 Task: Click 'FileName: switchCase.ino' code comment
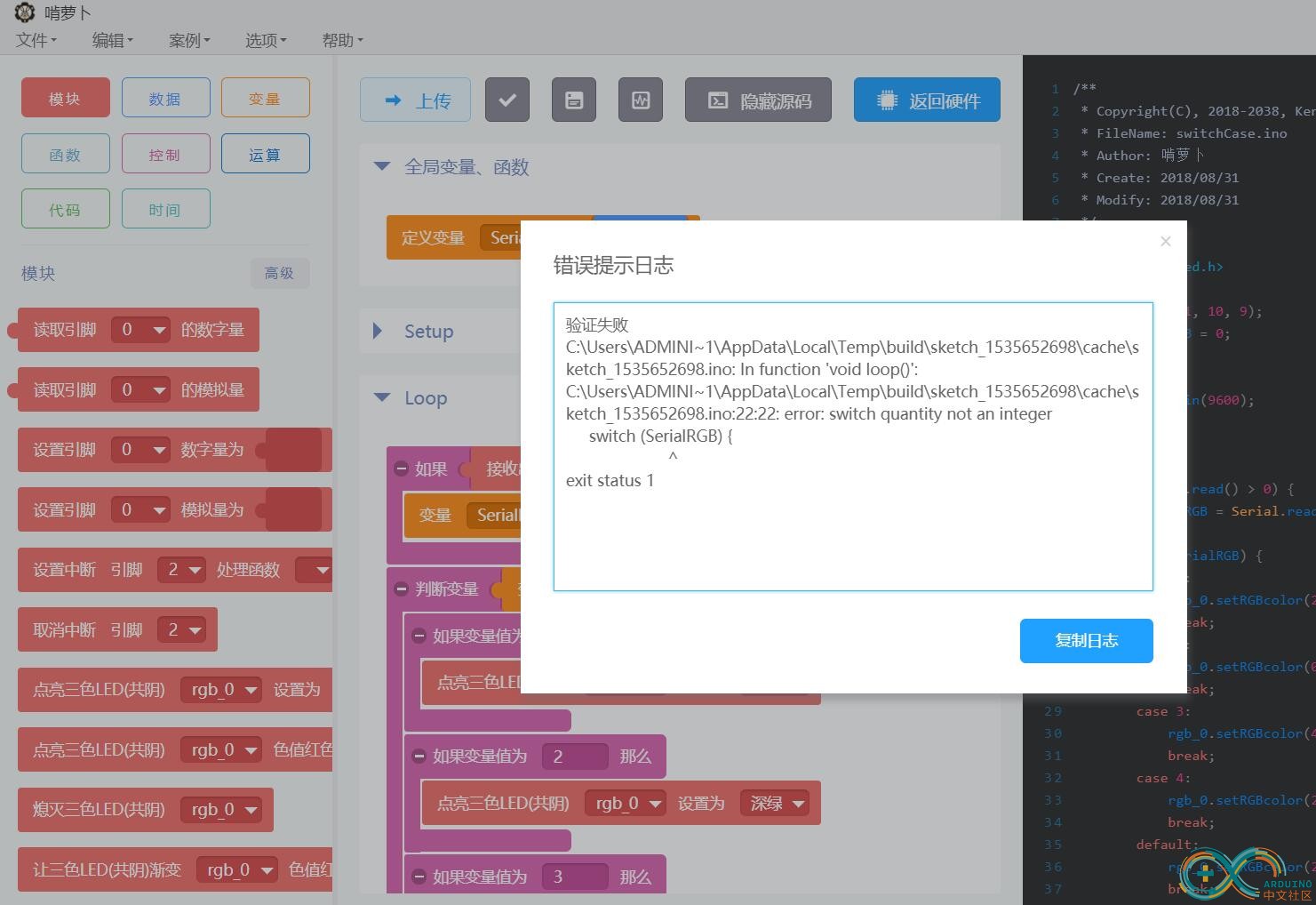[x=1191, y=133]
